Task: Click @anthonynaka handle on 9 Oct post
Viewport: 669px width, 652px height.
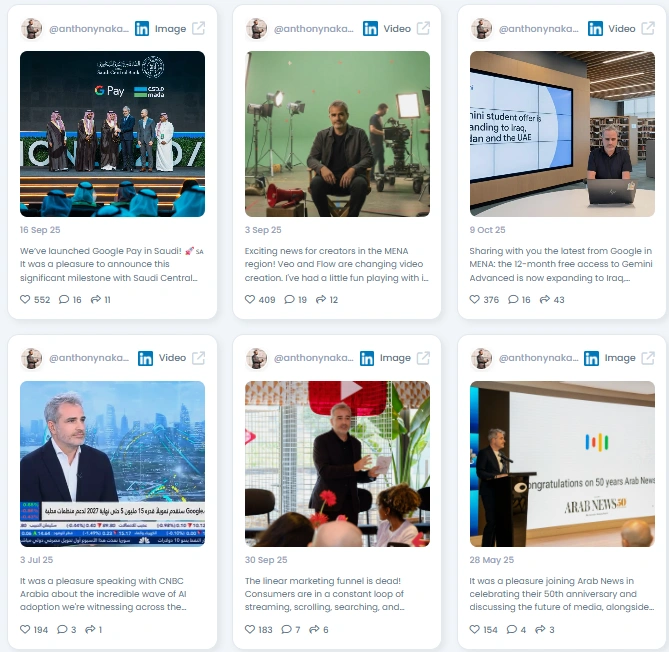Action: pos(538,29)
